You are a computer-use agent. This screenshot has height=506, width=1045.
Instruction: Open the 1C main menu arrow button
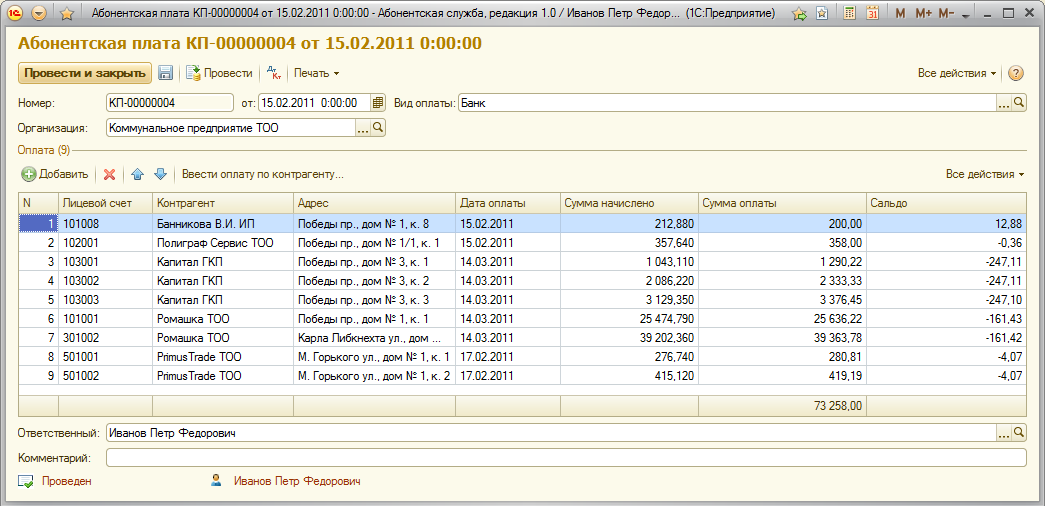[x=39, y=14]
